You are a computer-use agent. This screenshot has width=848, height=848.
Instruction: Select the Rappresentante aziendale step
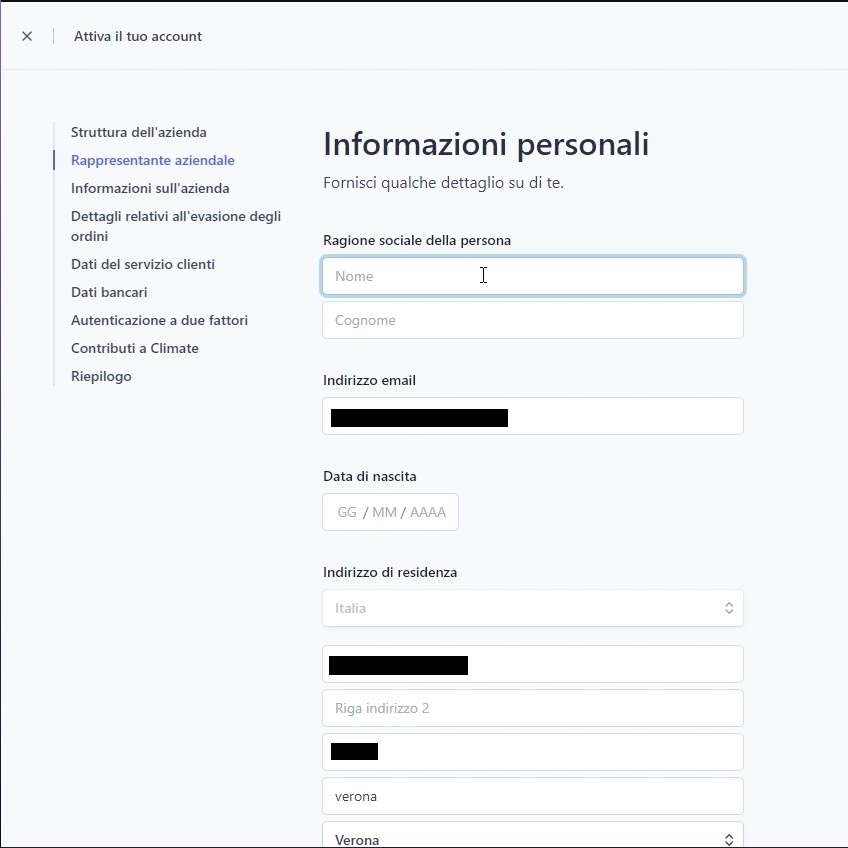(x=152, y=160)
